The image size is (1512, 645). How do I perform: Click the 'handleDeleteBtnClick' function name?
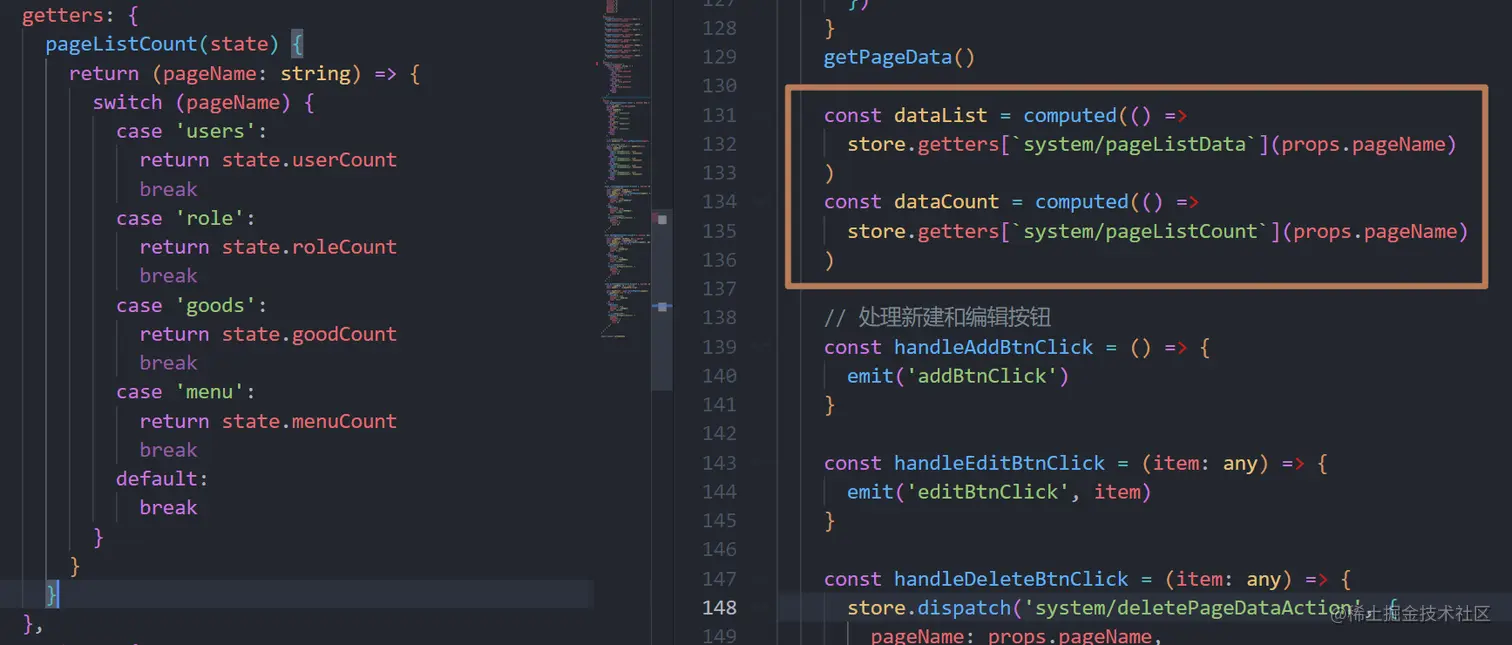click(1011, 579)
